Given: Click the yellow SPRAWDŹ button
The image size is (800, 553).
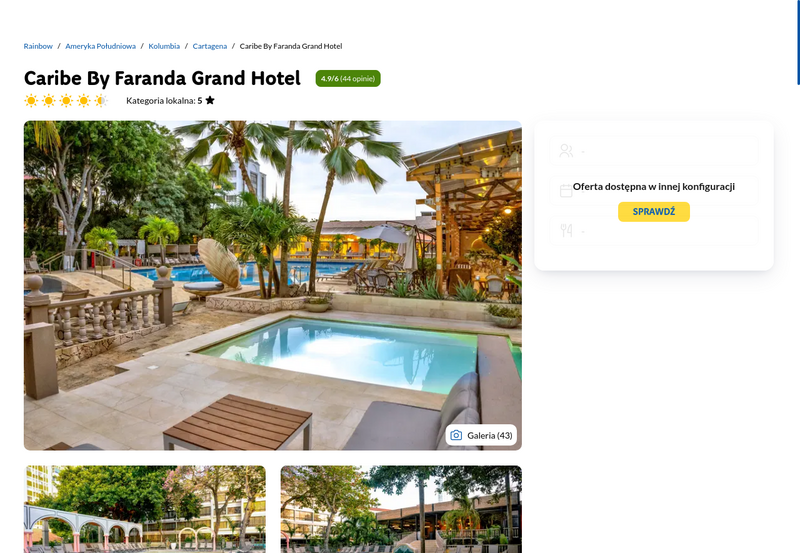Looking at the screenshot, I should click(654, 212).
